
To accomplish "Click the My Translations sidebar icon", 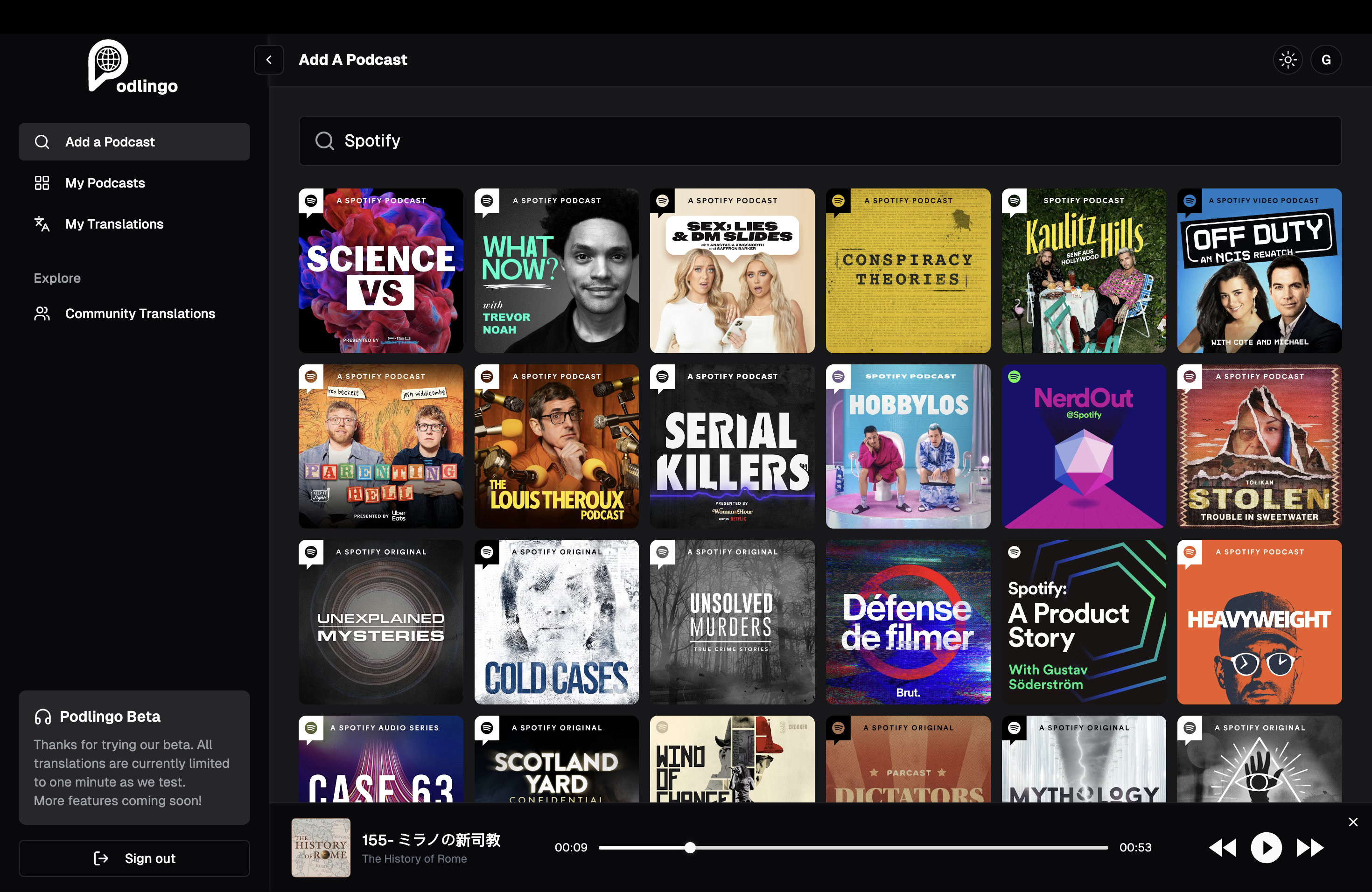I will pyautogui.click(x=41, y=223).
